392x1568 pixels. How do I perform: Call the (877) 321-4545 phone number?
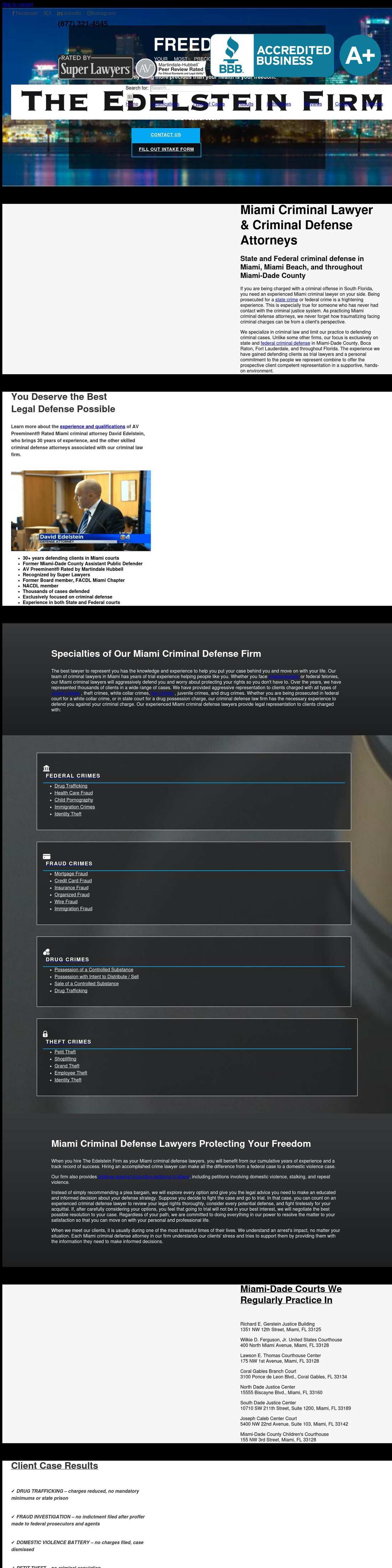click(x=83, y=24)
